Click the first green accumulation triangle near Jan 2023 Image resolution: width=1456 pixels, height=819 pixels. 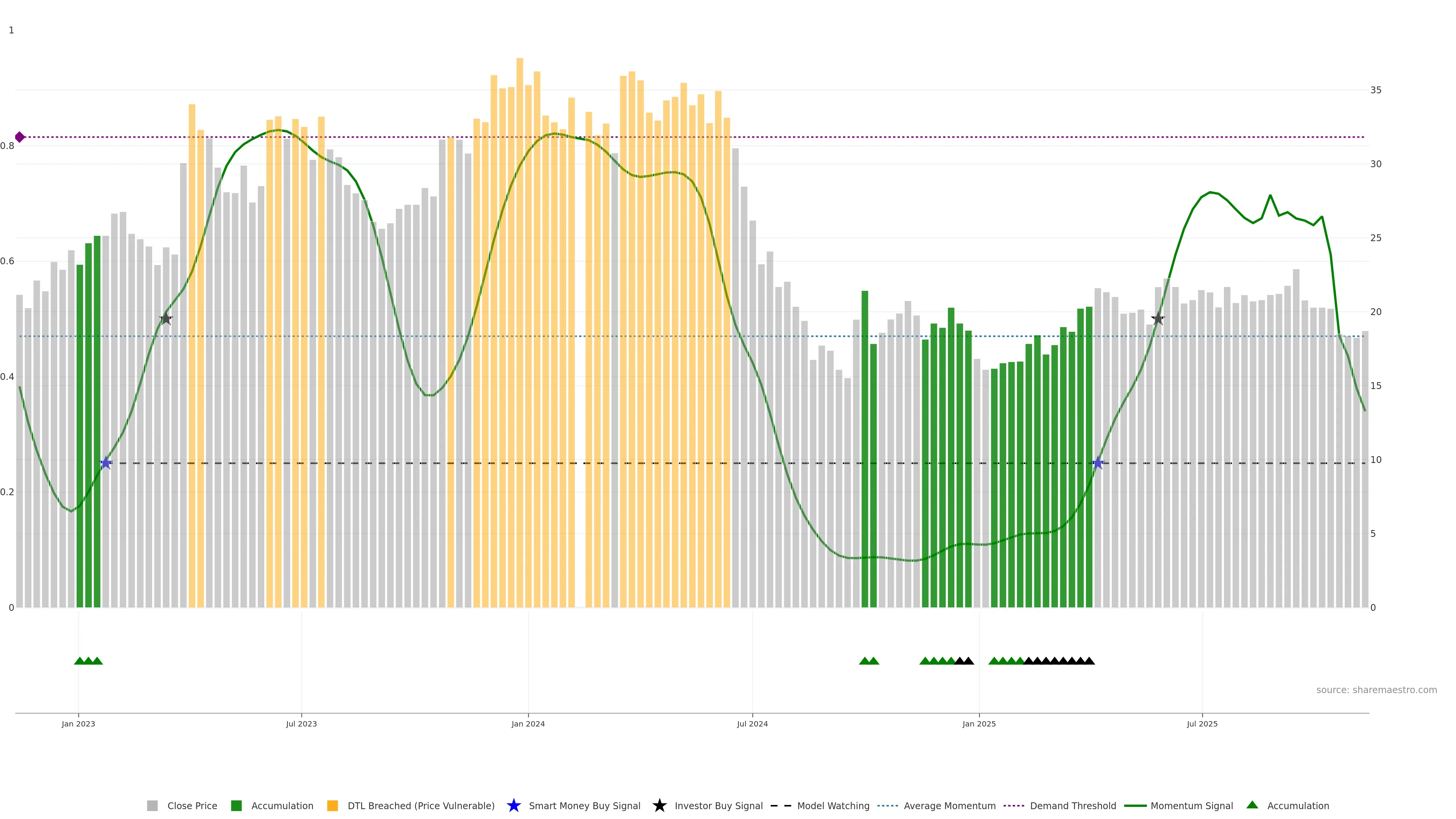(x=80, y=661)
